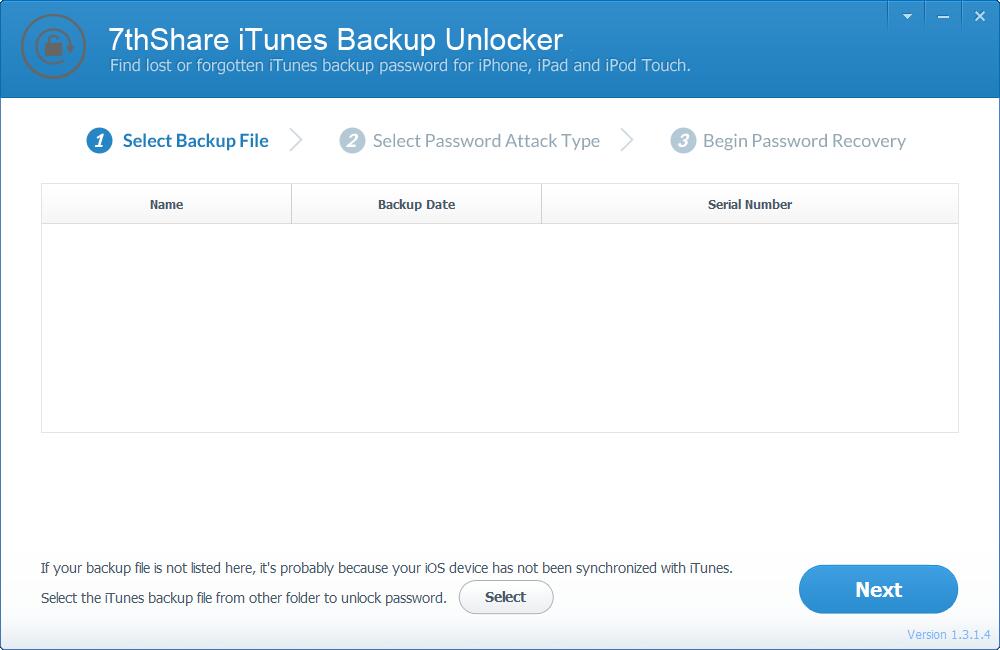Click the chevron before Begin Password Recovery
The image size is (1000, 650).
[x=627, y=141]
